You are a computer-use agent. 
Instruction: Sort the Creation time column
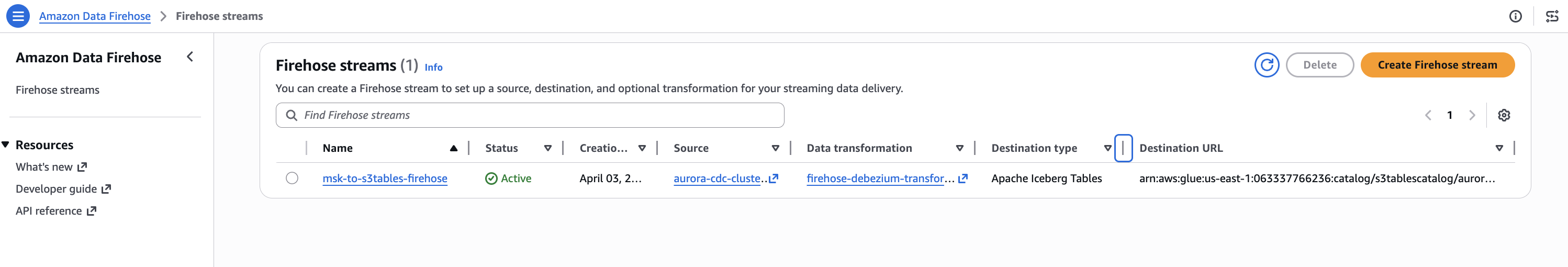pyautogui.click(x=642, y=148)
